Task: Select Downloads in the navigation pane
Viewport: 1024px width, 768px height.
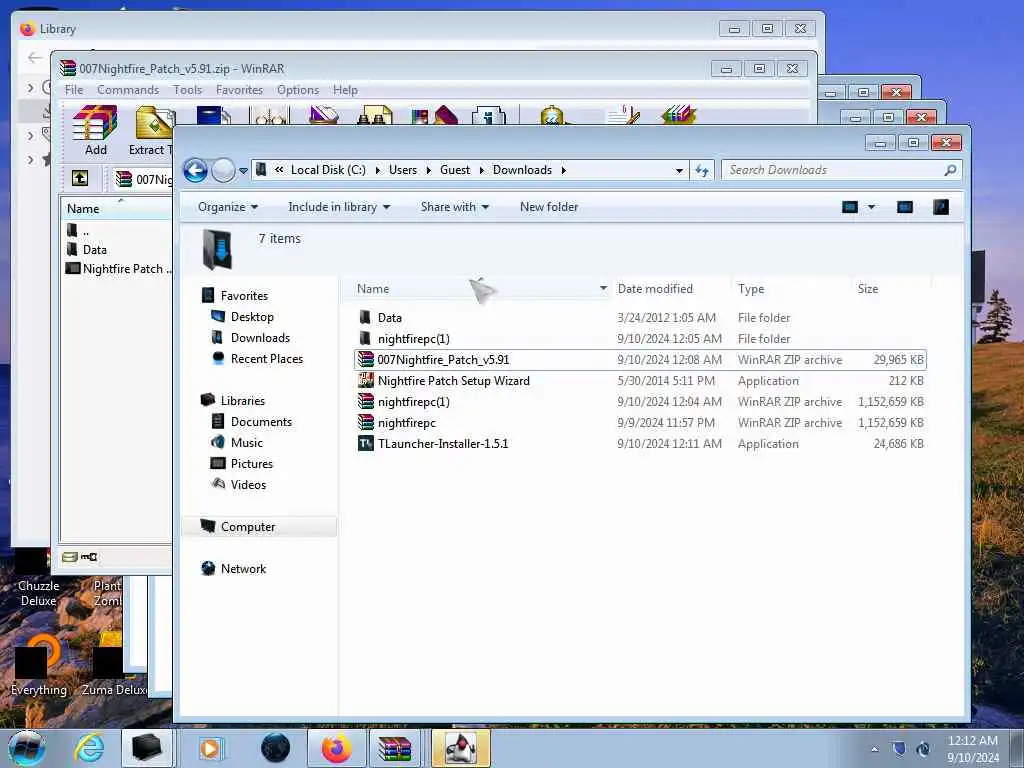Action: (260, 338)
